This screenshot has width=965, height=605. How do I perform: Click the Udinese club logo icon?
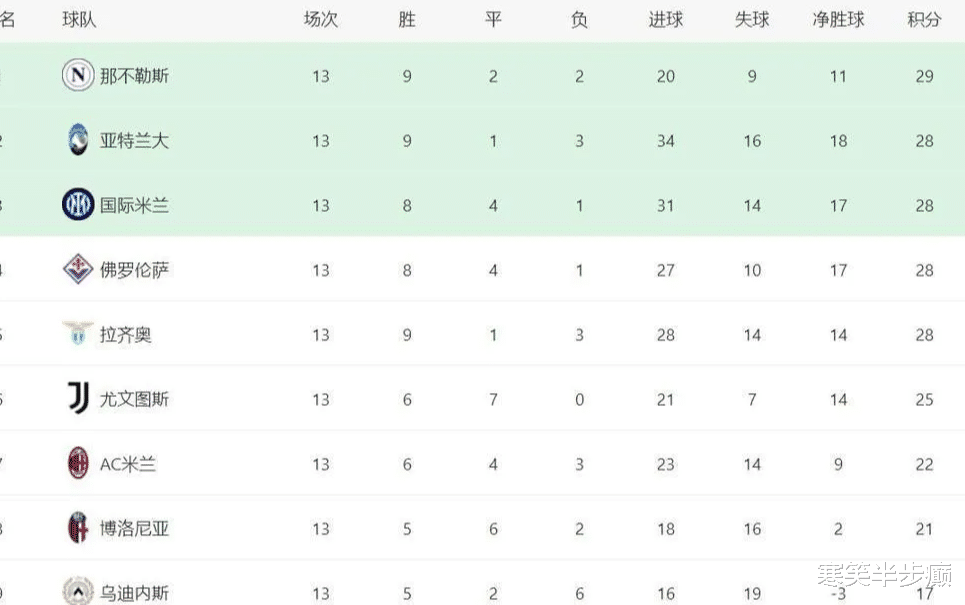click(78, 591)
